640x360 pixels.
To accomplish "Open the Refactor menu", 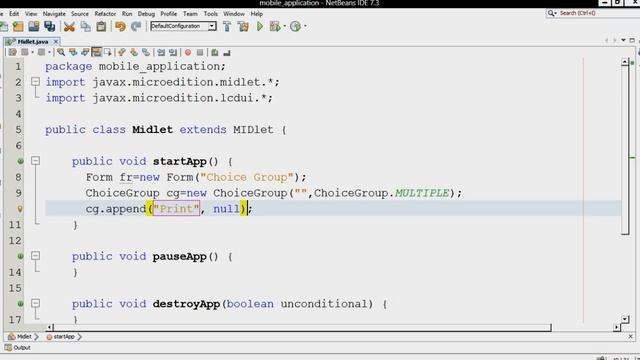I will [105, 14].
